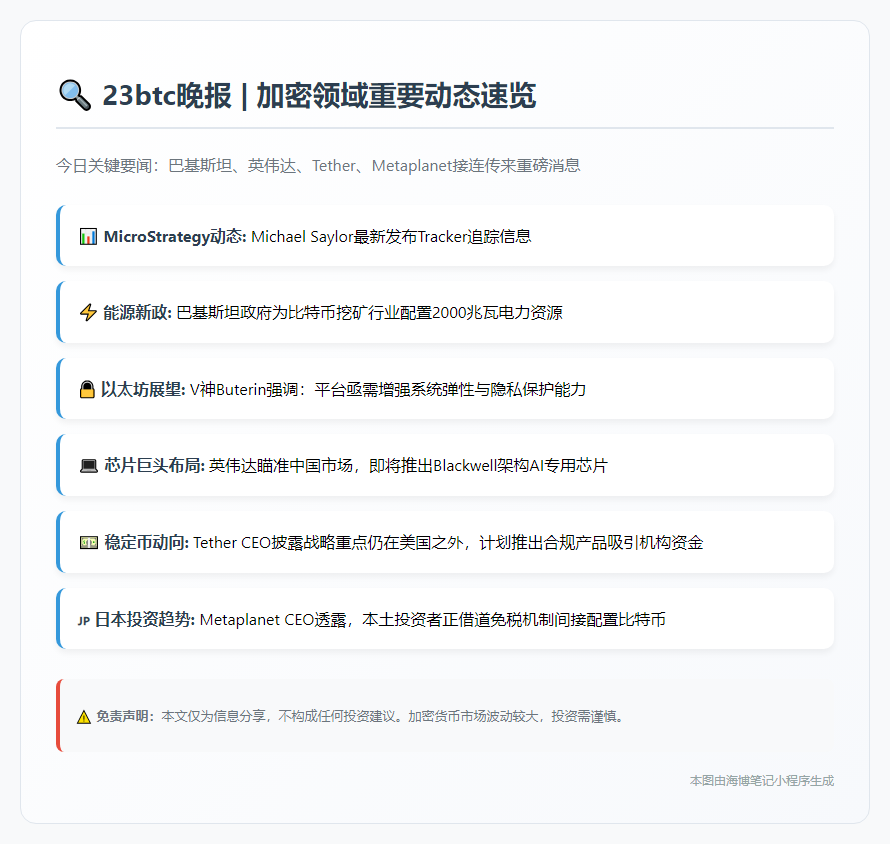This screenshot has width=890, height=844.
Task: Click the warning triangle icon beside 免责声明
Action: click(83, 717)
